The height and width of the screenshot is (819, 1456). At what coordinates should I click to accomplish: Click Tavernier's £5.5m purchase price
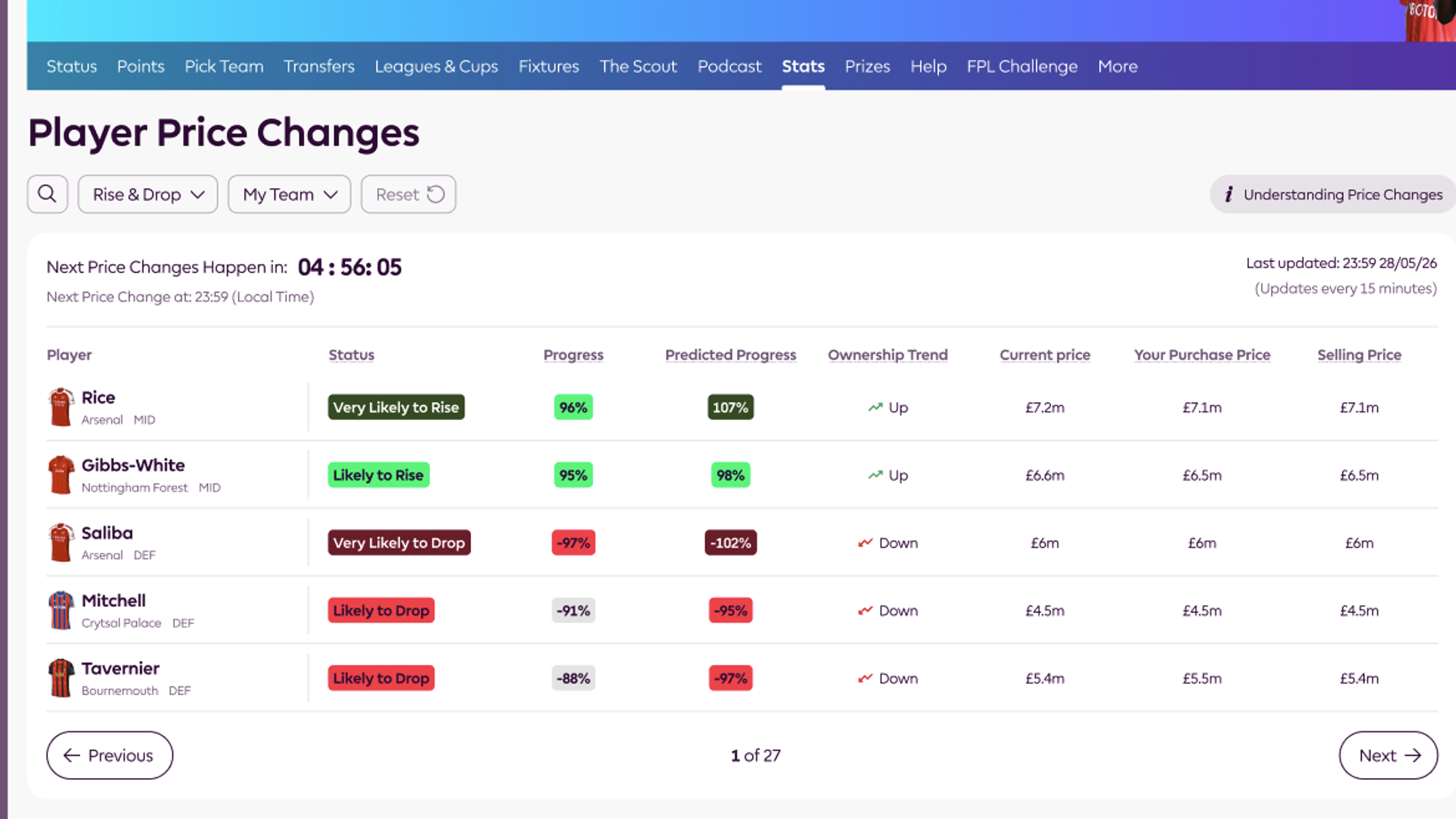pos(1202,678)
